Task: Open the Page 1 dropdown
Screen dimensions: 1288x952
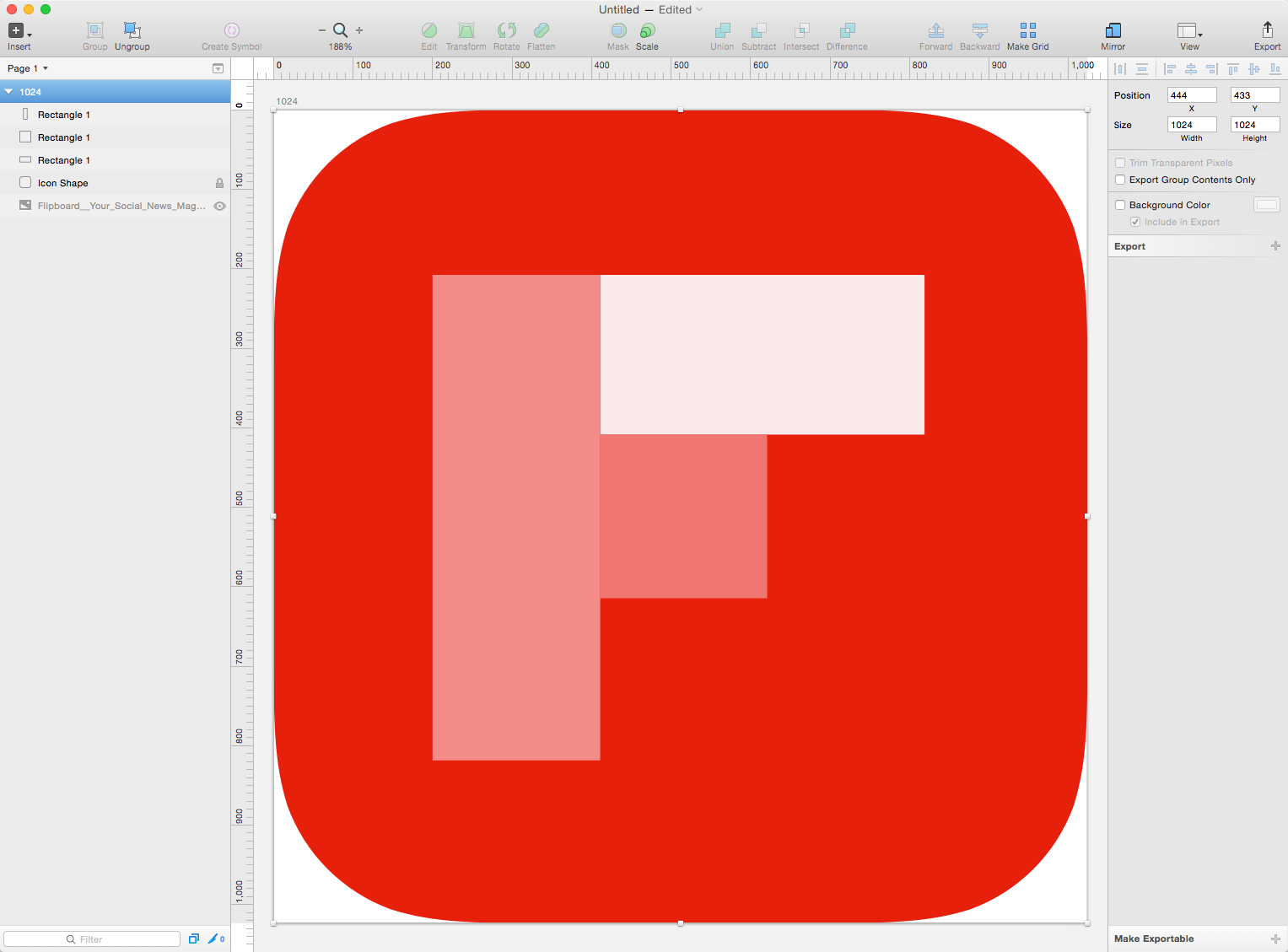Action: point(27,68)
